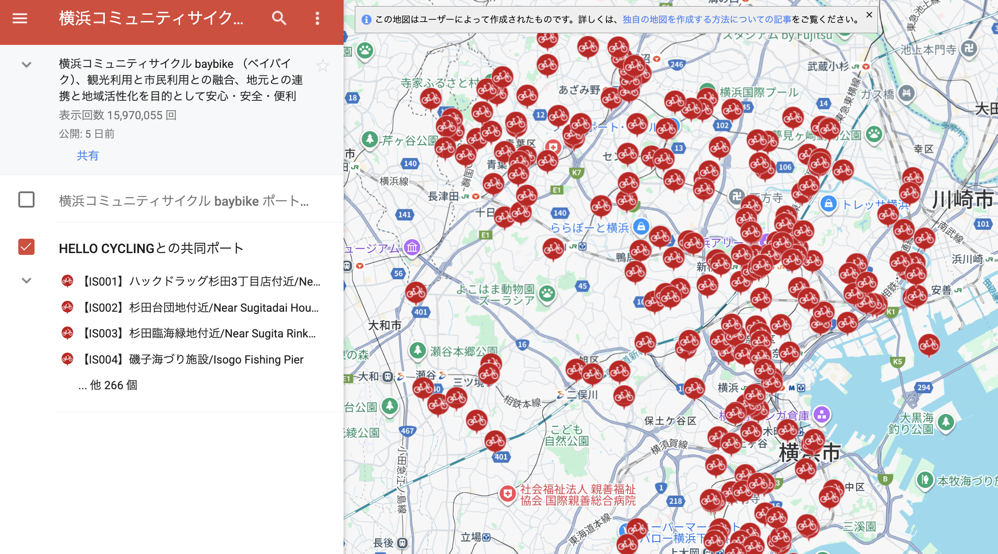Open the 独自の地図を作成する方法についての記事 link
998x554 pixels.
706,20
